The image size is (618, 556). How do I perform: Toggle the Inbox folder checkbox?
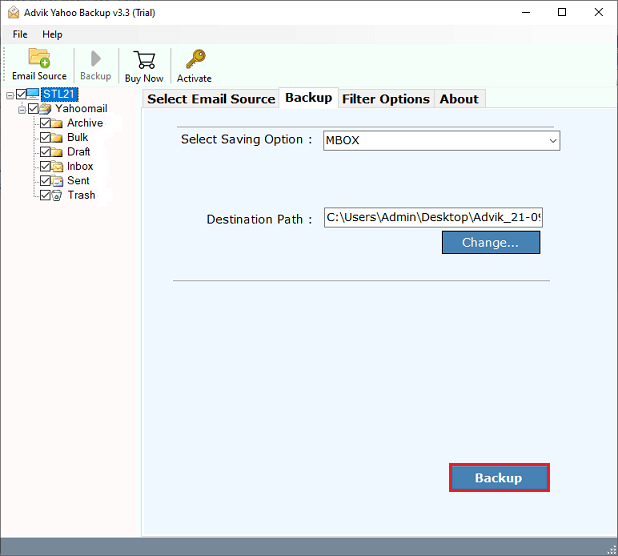click(x=45, y=166)
